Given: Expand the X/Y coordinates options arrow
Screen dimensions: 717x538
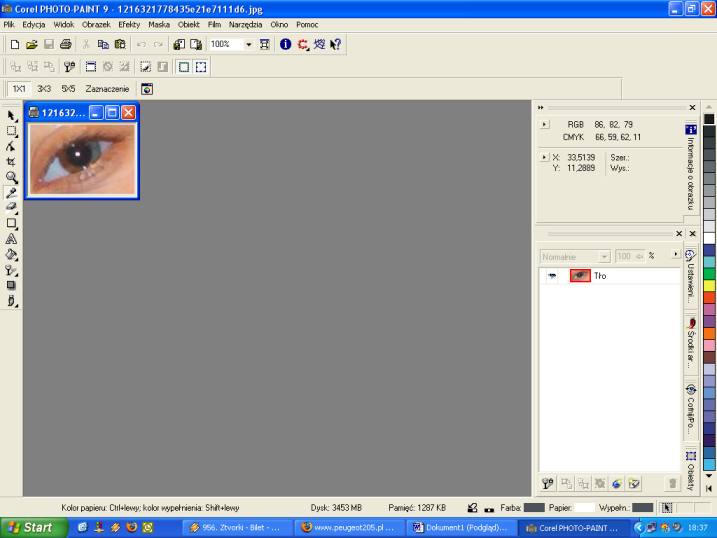Looking at the screenshot, I should 544,157.
